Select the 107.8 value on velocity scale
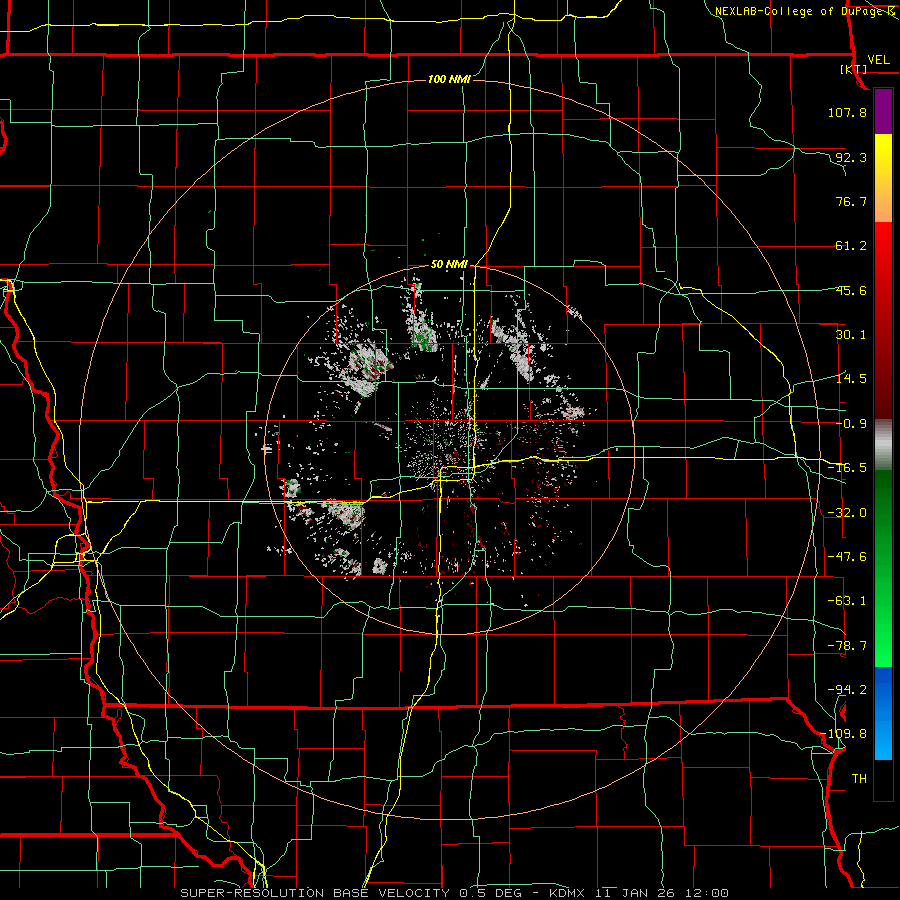Viewport: 900px width, 900px height. 847,112
